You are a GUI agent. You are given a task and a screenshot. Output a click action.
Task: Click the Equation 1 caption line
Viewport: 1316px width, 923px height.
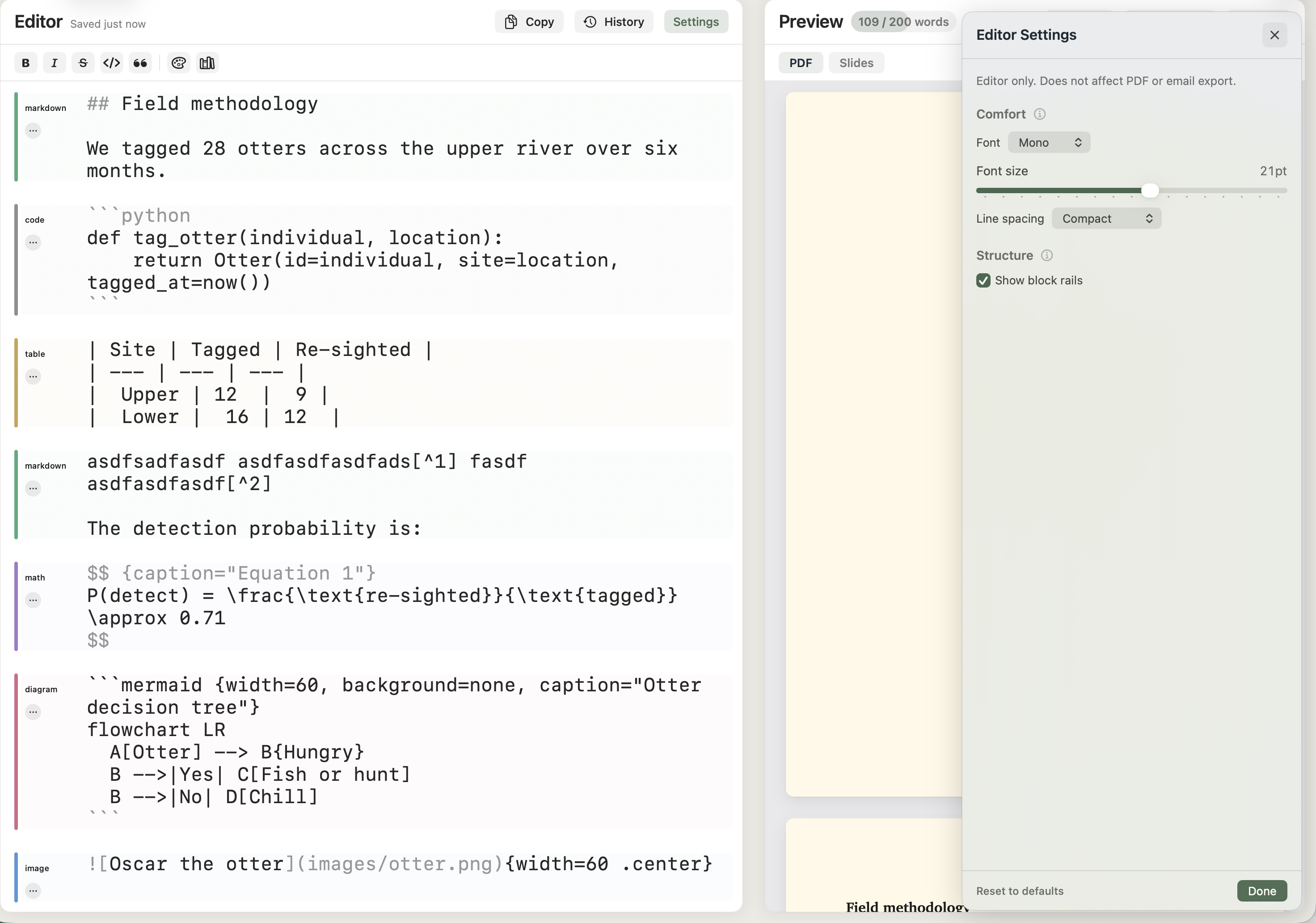coord(231,573)
